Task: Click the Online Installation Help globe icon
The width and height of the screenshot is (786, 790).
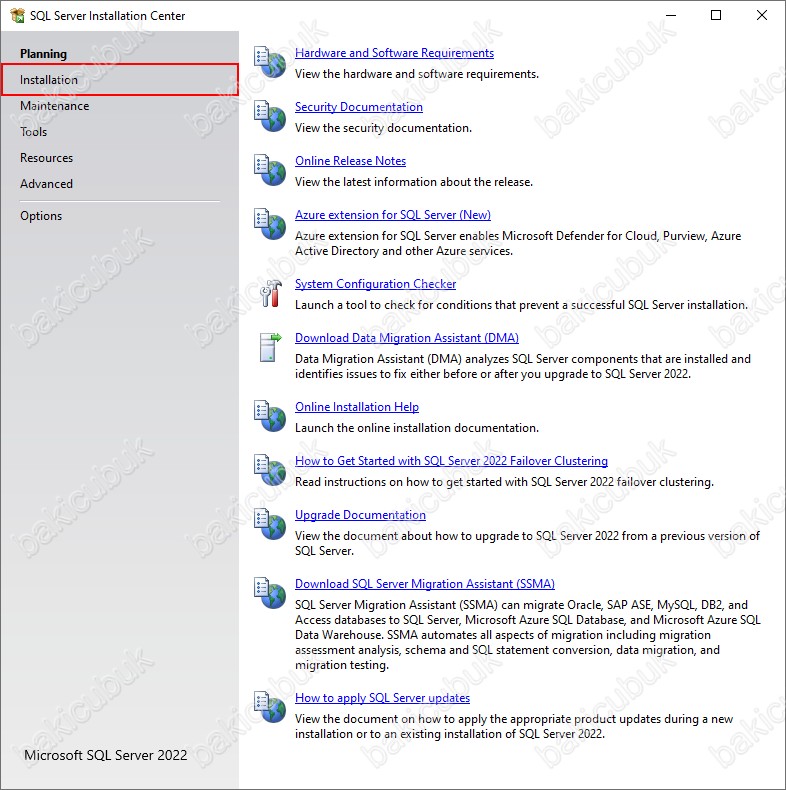Action: 270,416
